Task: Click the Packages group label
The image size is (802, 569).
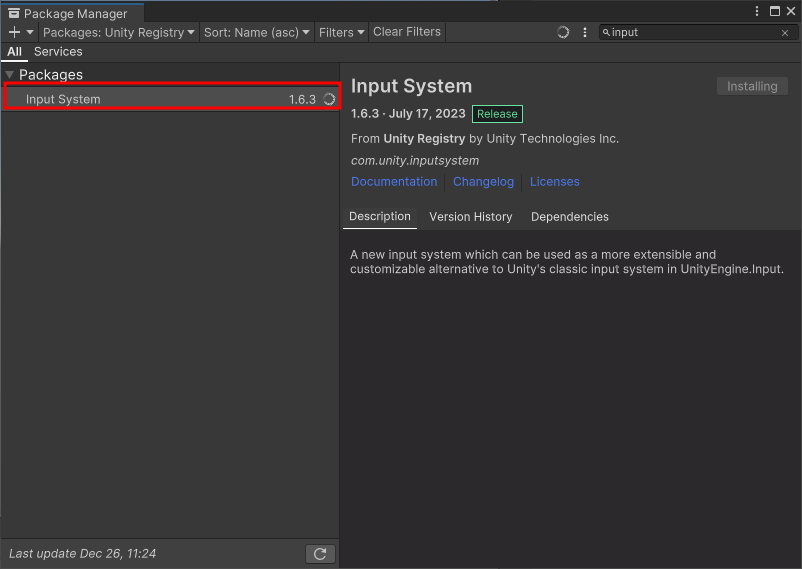Action: click(51, 75)
